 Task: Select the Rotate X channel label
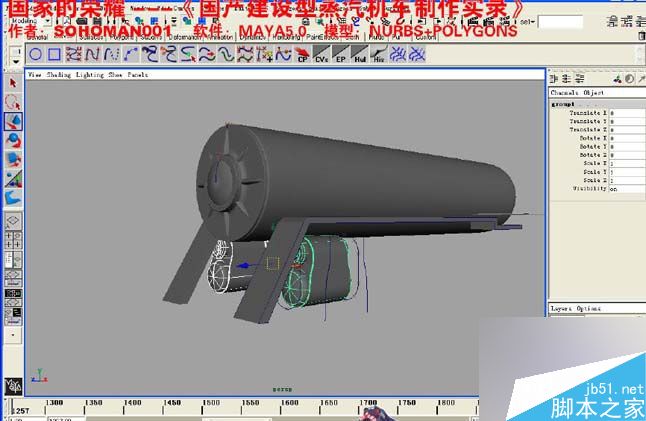[593, 138]
